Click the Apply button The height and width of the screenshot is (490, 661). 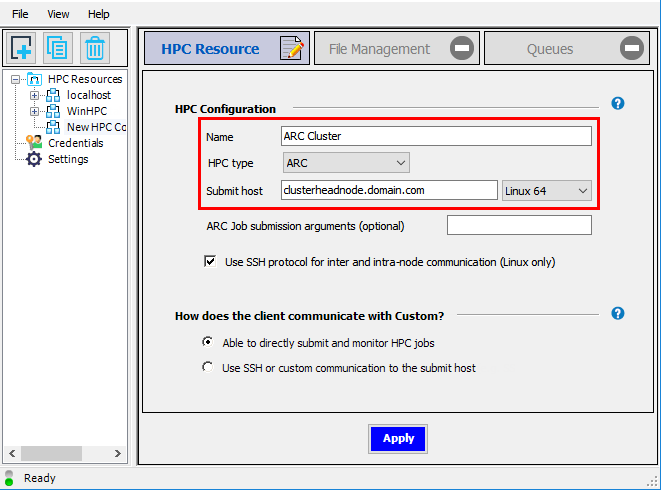click(x=398, y=438)
